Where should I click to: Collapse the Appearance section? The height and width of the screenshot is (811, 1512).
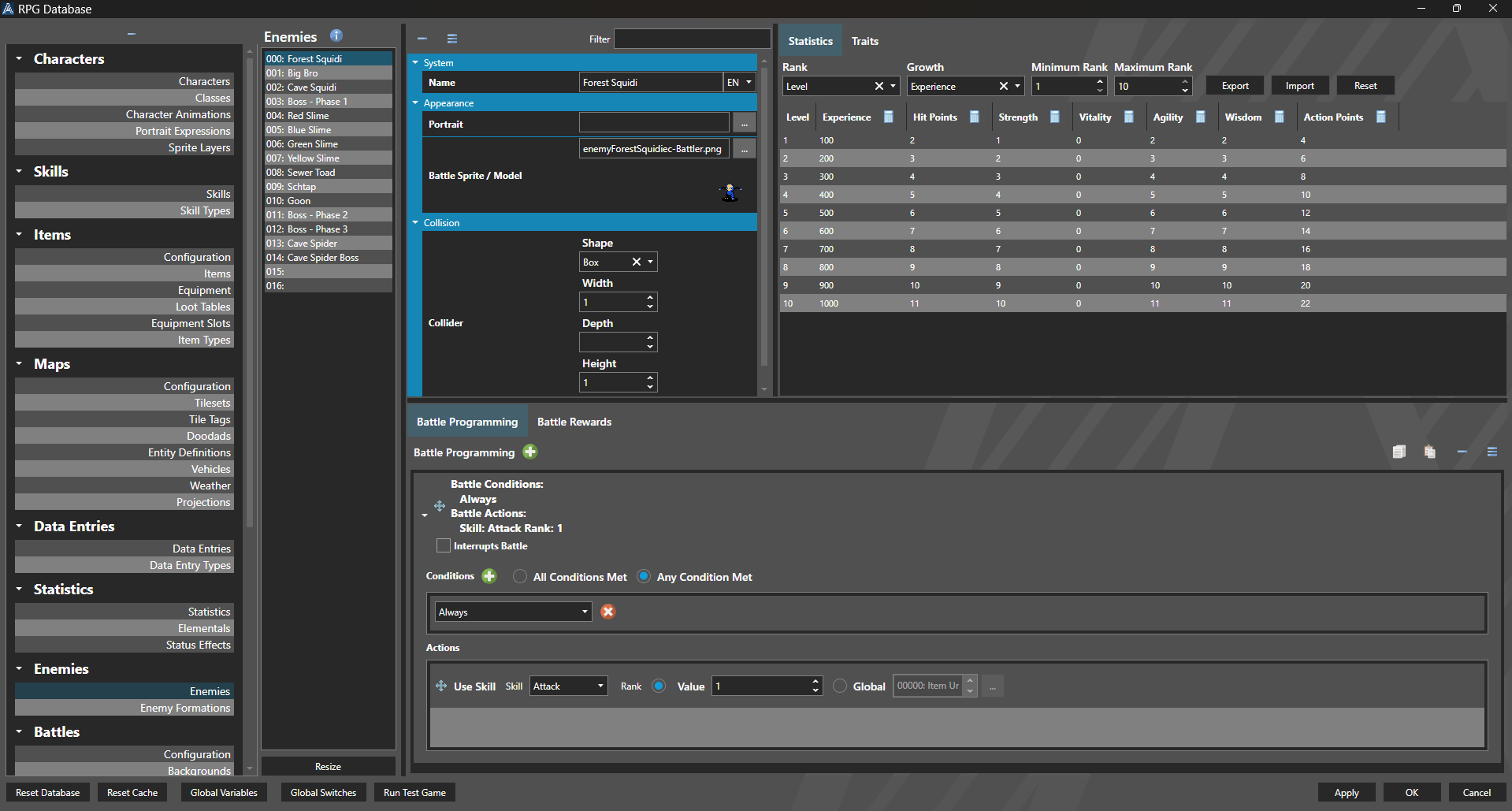pyautogui.click(x=416, y=103)
